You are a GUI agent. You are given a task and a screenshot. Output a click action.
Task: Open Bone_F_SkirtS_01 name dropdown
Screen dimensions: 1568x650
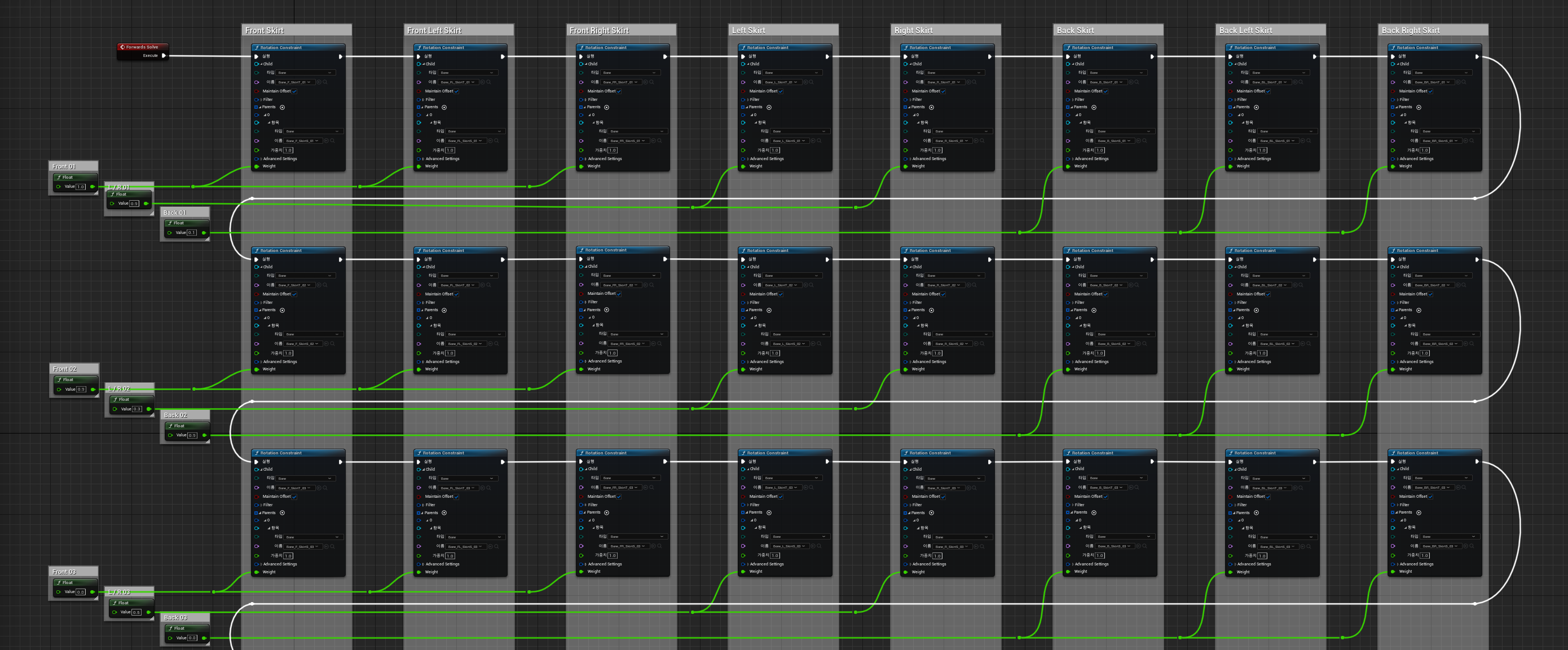pos(302,140)
